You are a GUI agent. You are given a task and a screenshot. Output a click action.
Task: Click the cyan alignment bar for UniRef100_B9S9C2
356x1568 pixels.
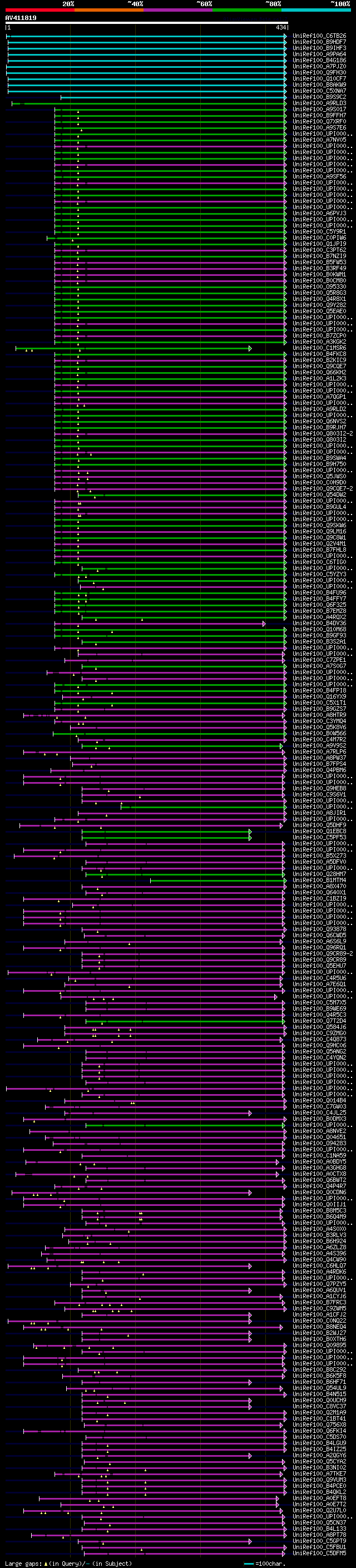tap(174, 97)
